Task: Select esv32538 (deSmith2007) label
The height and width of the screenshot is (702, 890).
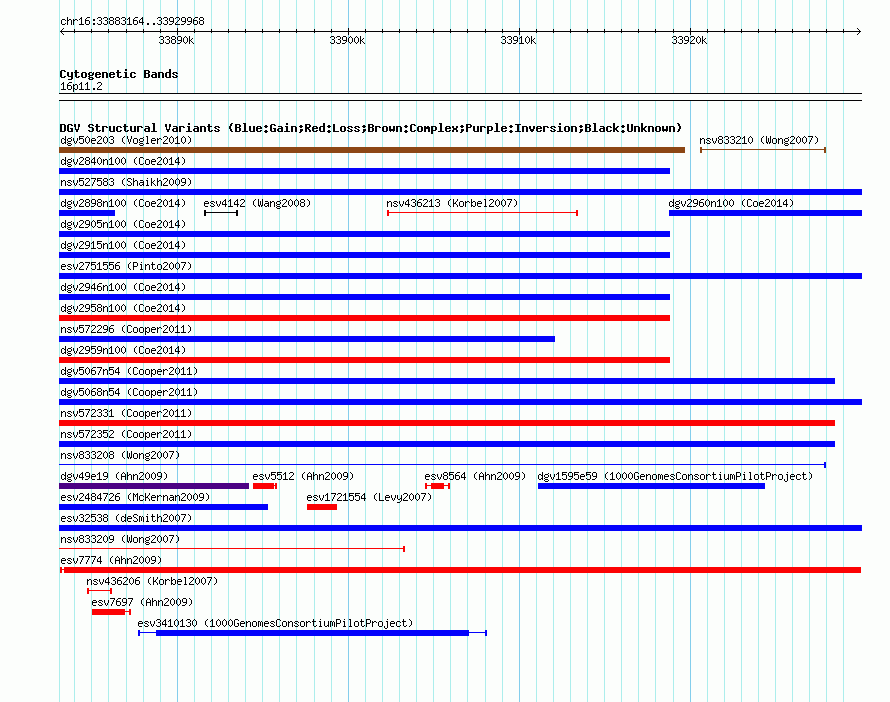Action: pos(126,518)
